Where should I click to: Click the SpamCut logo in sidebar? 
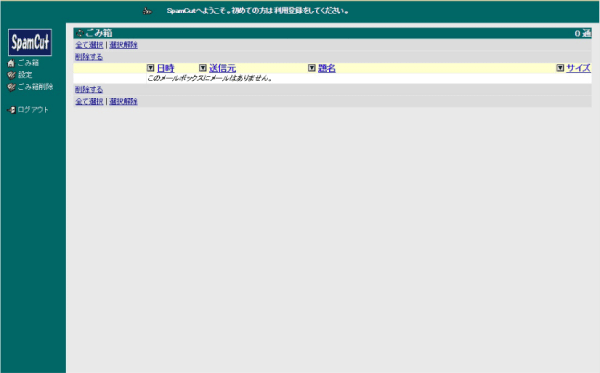click(x=30, y=42)
